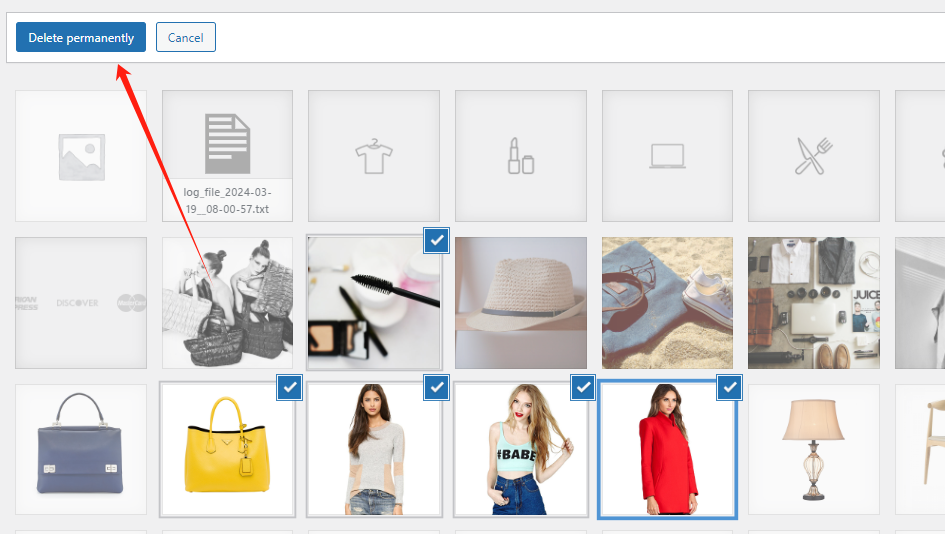Select the black and white women with bags photo
The image size is (945, 534).
coord(227,303)
